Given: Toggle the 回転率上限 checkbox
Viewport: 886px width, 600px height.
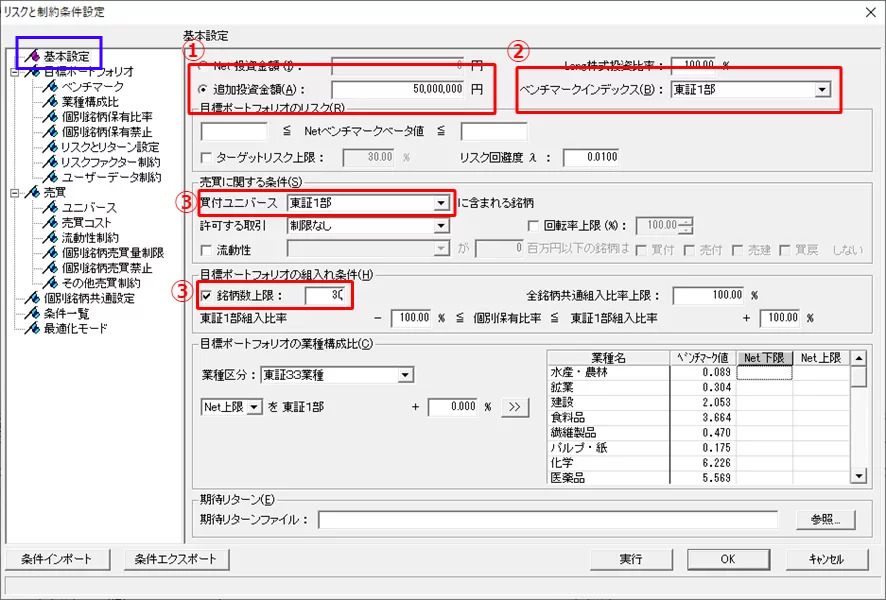Looking at the screenshot, I should [x=533, y=225].
